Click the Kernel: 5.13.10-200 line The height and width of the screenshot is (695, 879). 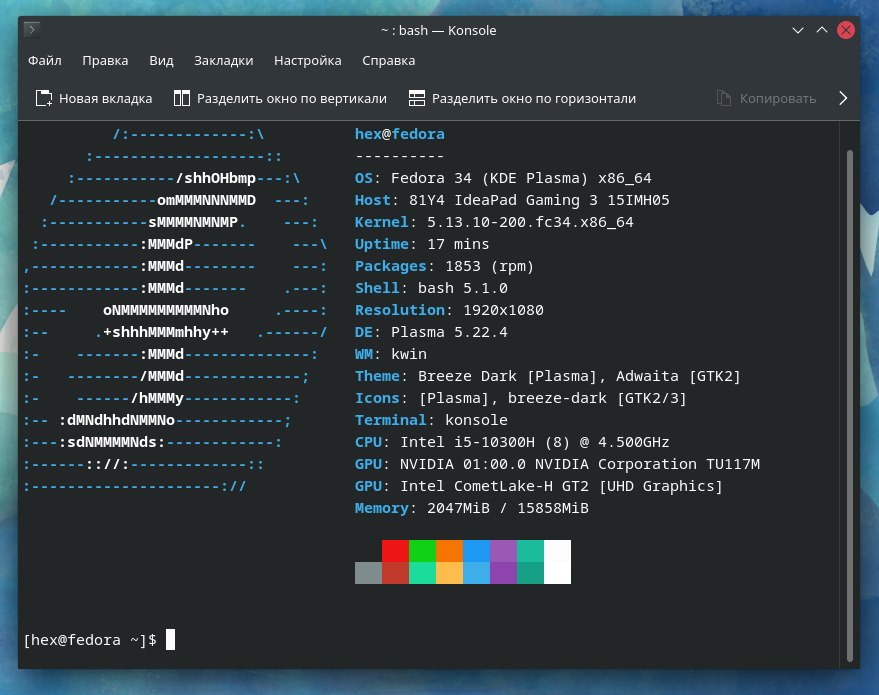[x=494, y=222]
